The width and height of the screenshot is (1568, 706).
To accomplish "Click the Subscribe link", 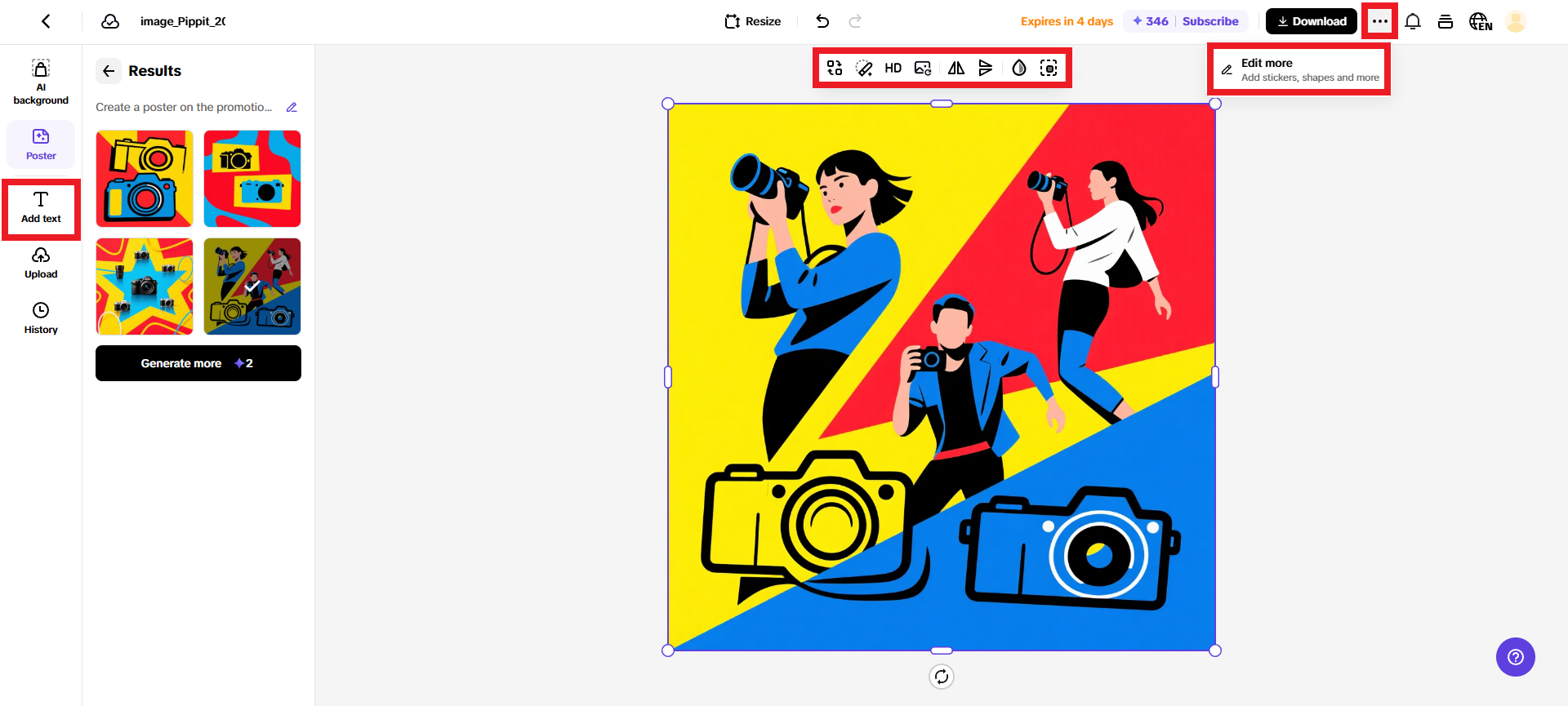I will (1210, 21).
